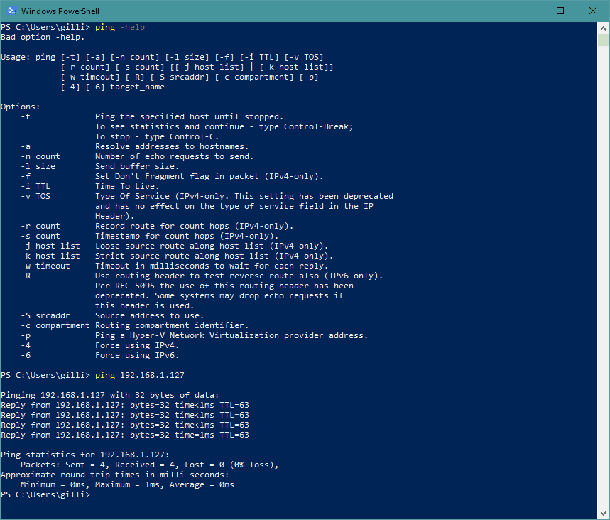Screen dimensions: 610x520
Task: Click 'Force using IPv4.' line
Action: [137, 345]
